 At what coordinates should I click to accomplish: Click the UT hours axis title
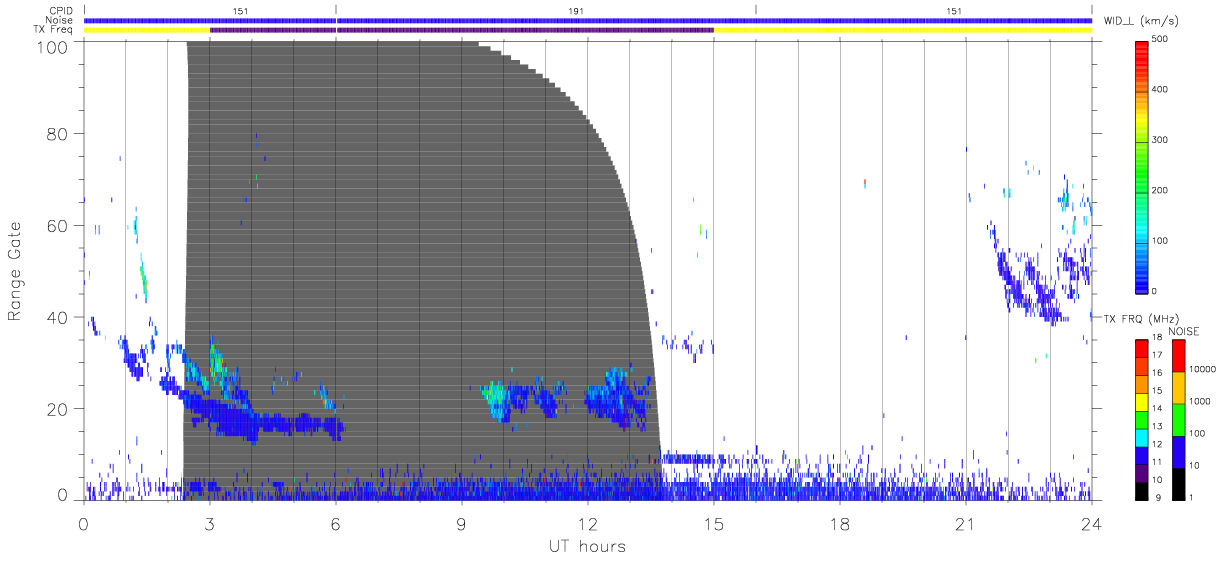point(586,546)
